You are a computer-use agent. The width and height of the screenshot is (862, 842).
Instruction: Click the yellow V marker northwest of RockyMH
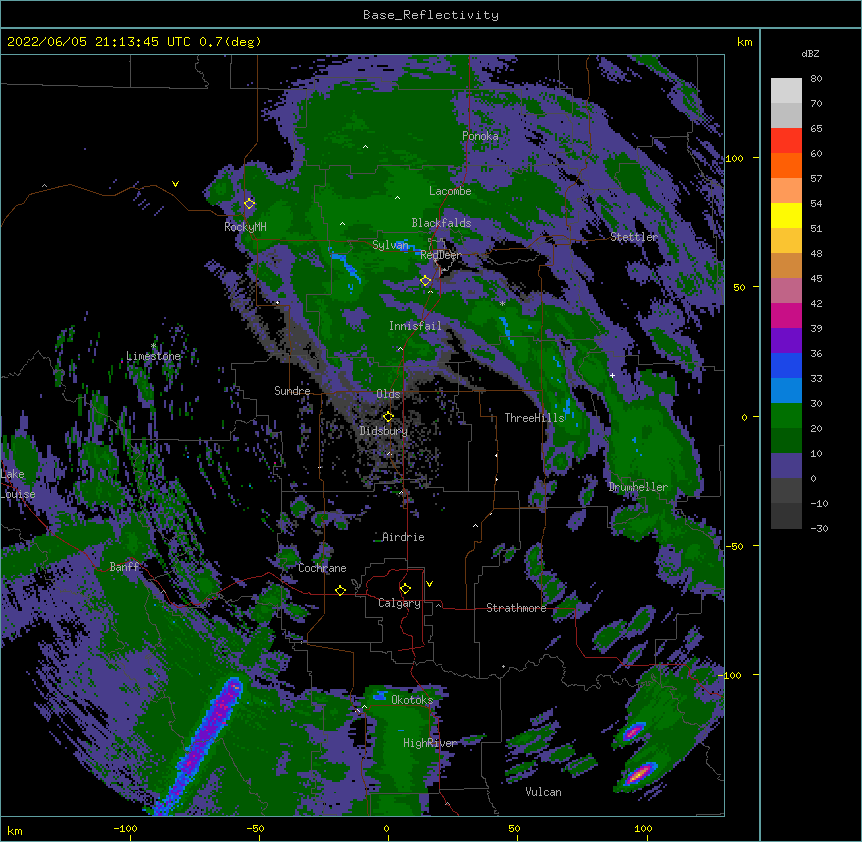click(x=175, y=184)
